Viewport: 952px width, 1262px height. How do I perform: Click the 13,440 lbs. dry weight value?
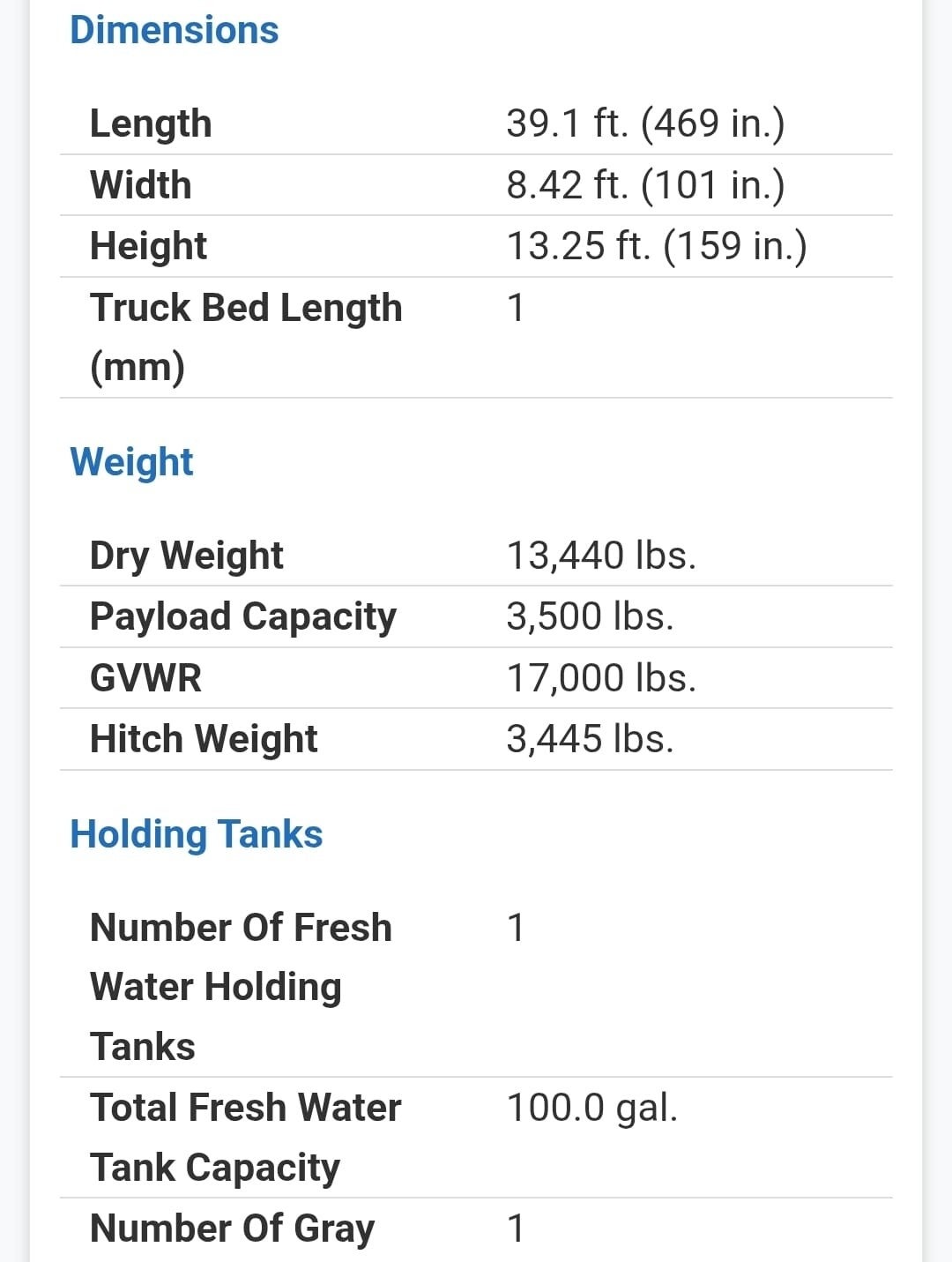[x=600, y=556]
